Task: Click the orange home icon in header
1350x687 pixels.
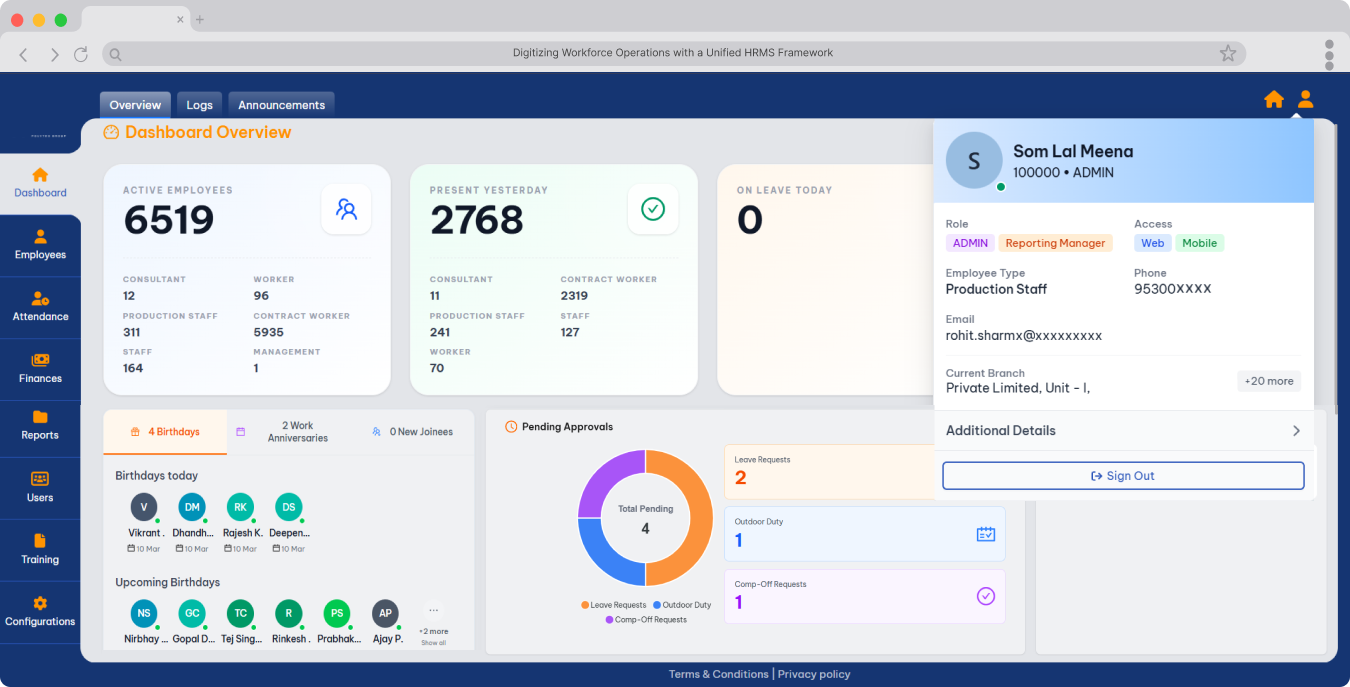Action: coord(1273,99)
